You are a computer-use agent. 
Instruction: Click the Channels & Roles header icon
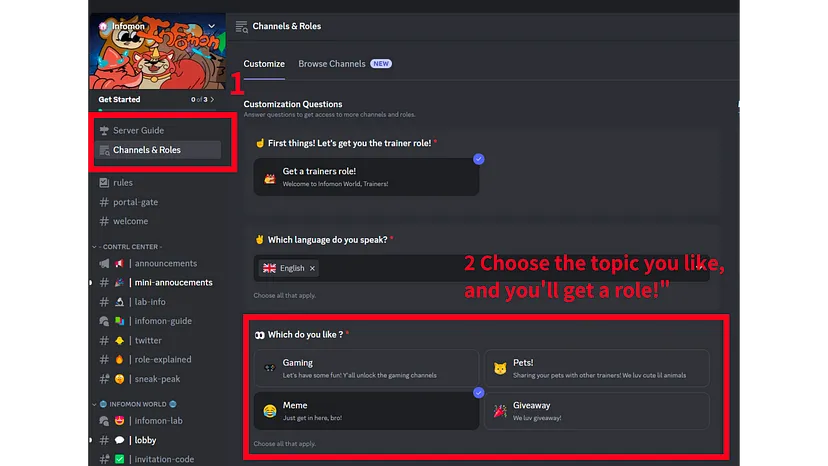241,26
